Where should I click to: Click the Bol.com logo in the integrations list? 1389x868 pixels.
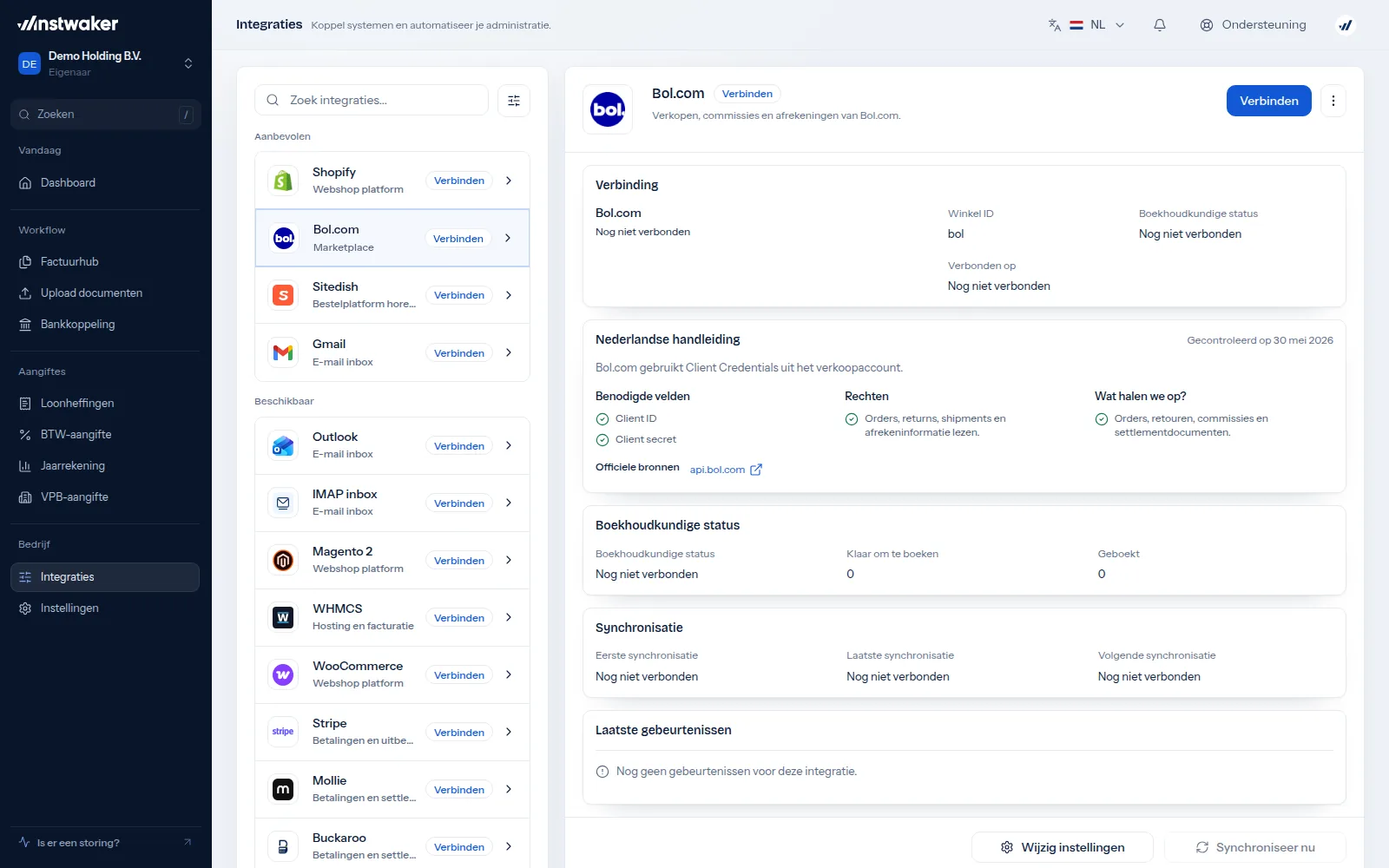pos(284,238)
